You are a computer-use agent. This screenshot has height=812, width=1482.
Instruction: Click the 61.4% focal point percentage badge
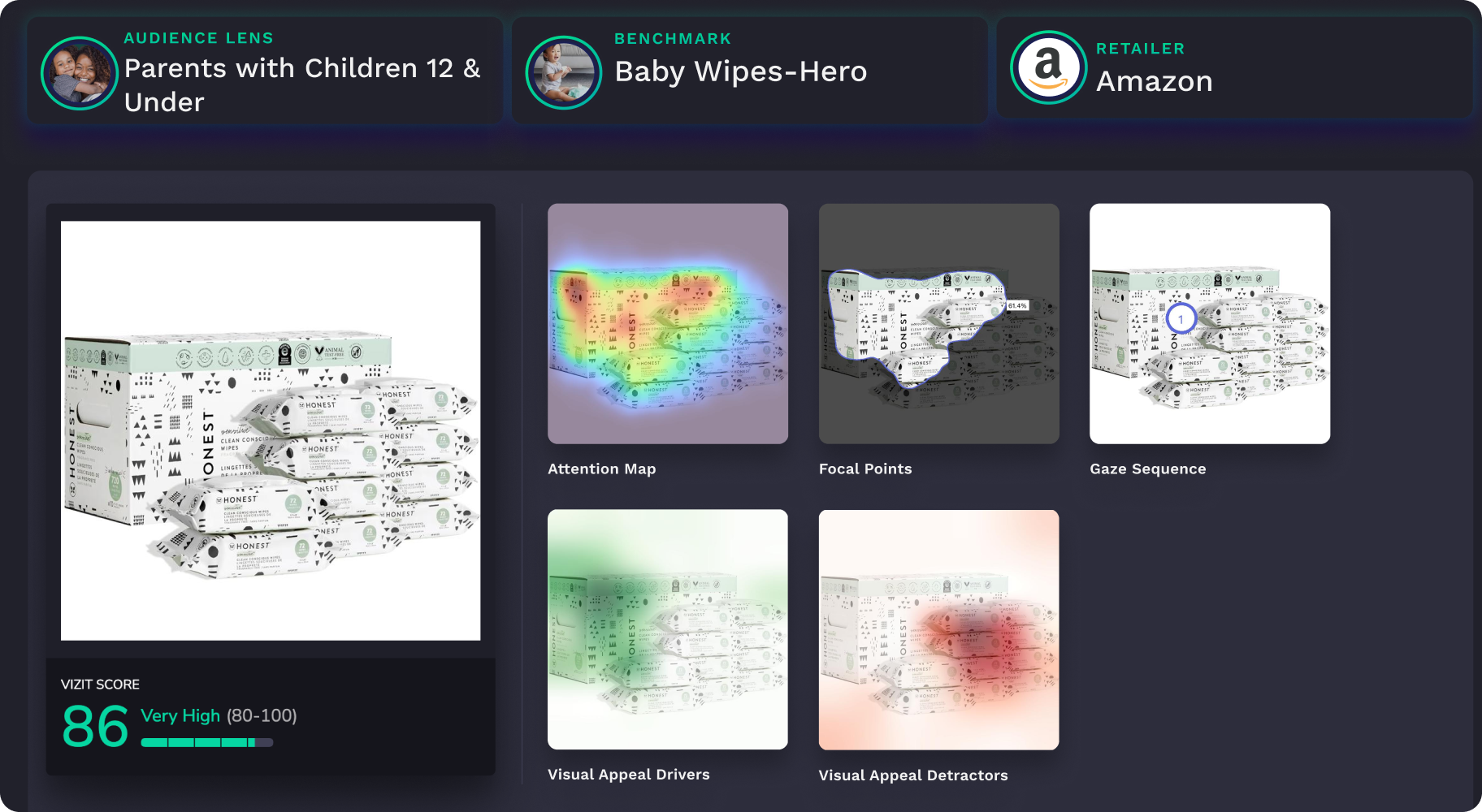pyautogui.click(x=1016, y=305)
